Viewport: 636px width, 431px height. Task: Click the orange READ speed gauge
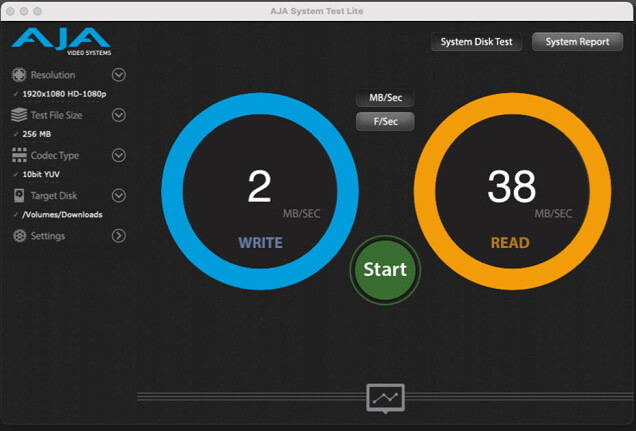point(512,191)
